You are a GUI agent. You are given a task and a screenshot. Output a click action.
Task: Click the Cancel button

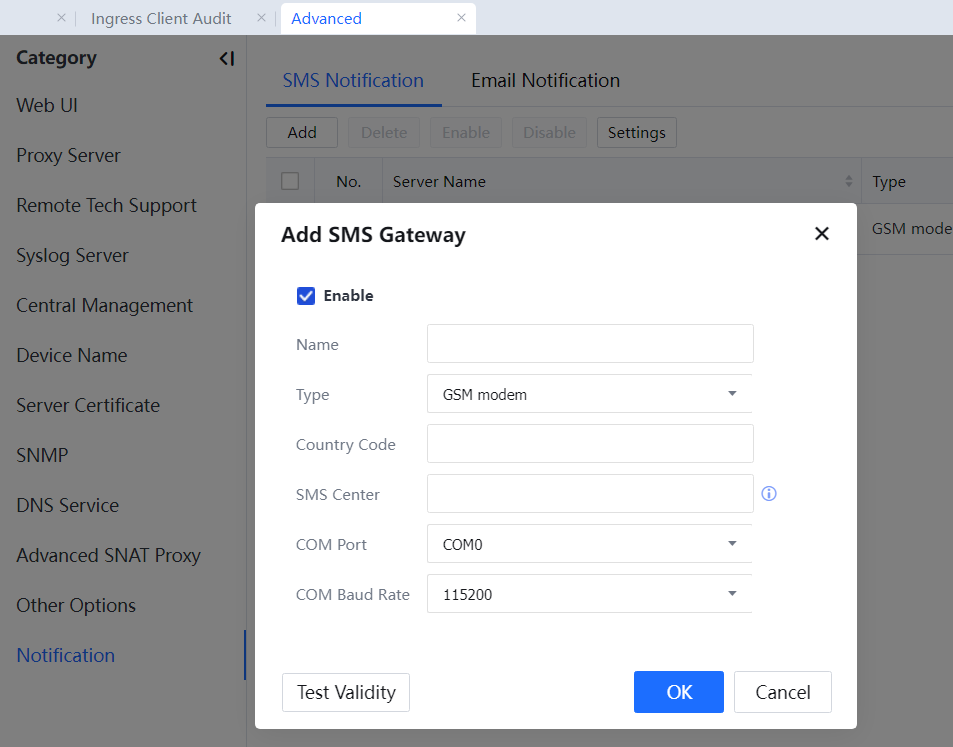(x=782, y=692)
